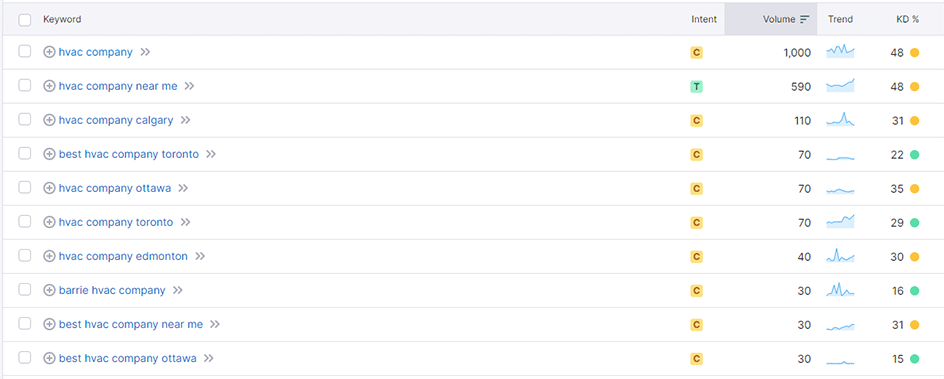
Task: Expand chevrons beside hvac company edmonton
Action: coord(200,256)
